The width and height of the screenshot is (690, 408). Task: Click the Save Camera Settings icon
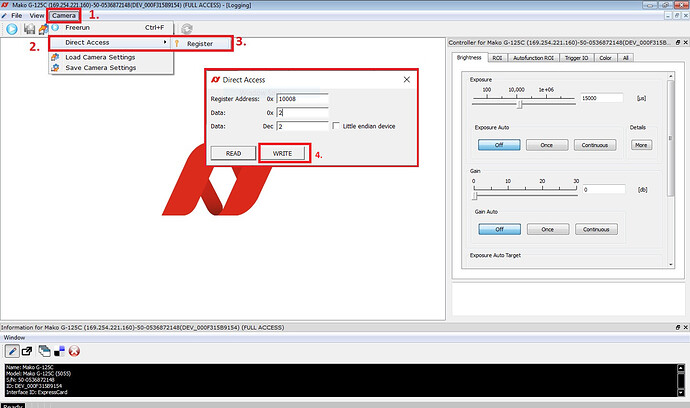(x=55, y=68)
